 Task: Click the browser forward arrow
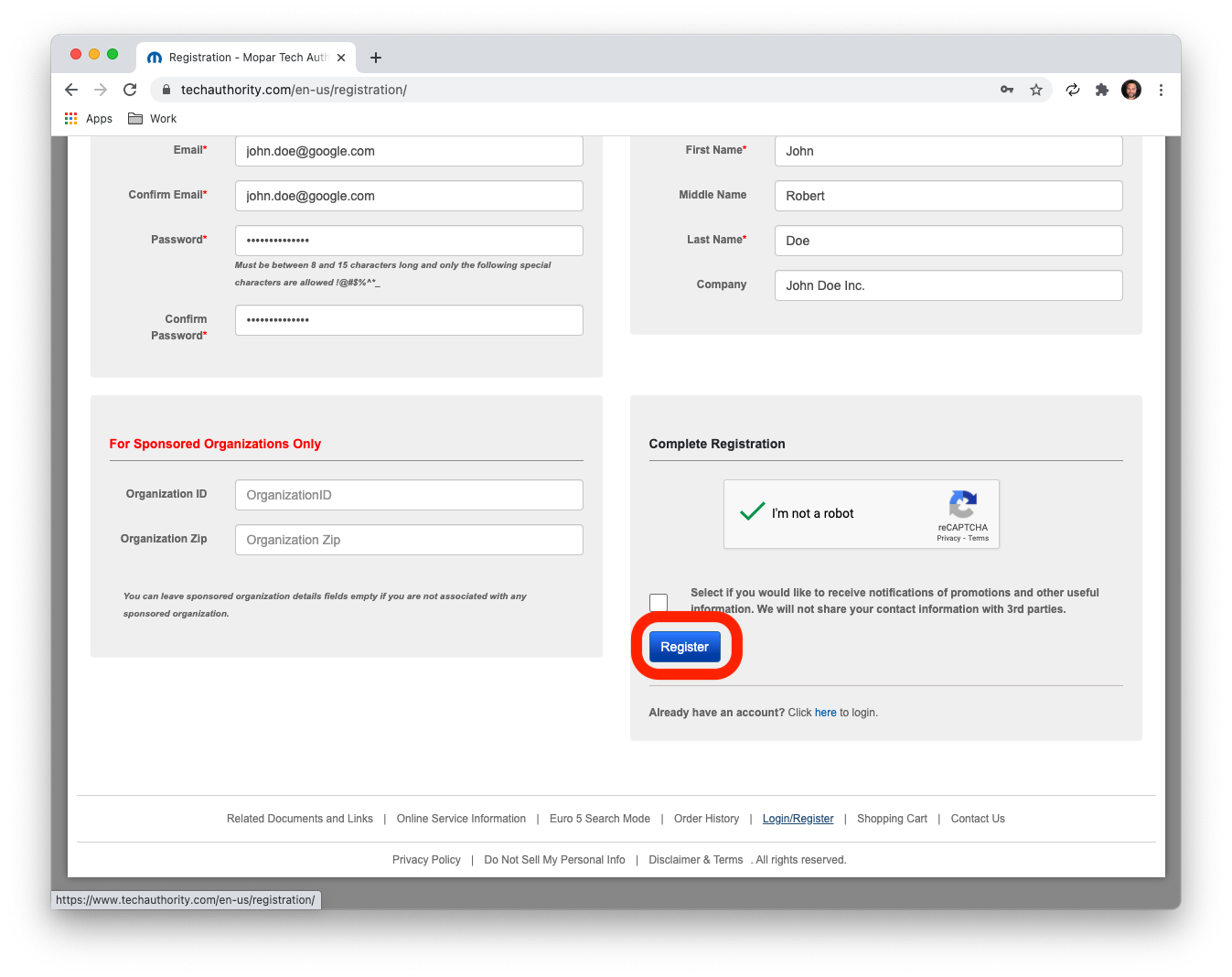pos(101,90)
